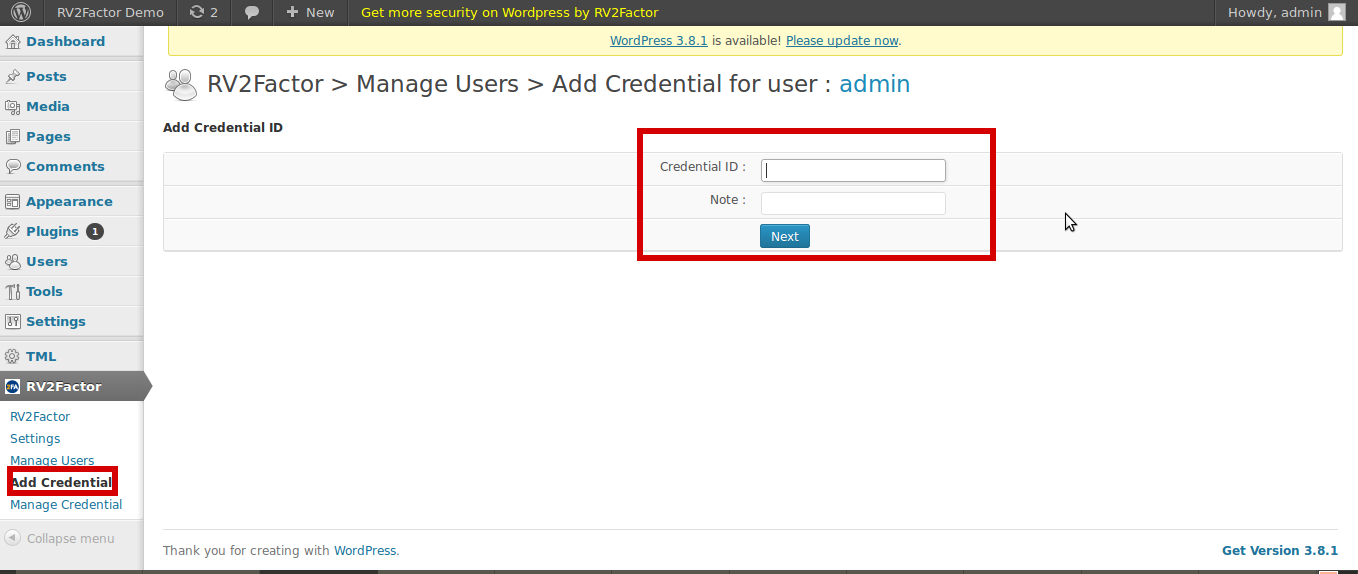Click the RV2Factor 2FA sidebar icon

pos(13,387)
